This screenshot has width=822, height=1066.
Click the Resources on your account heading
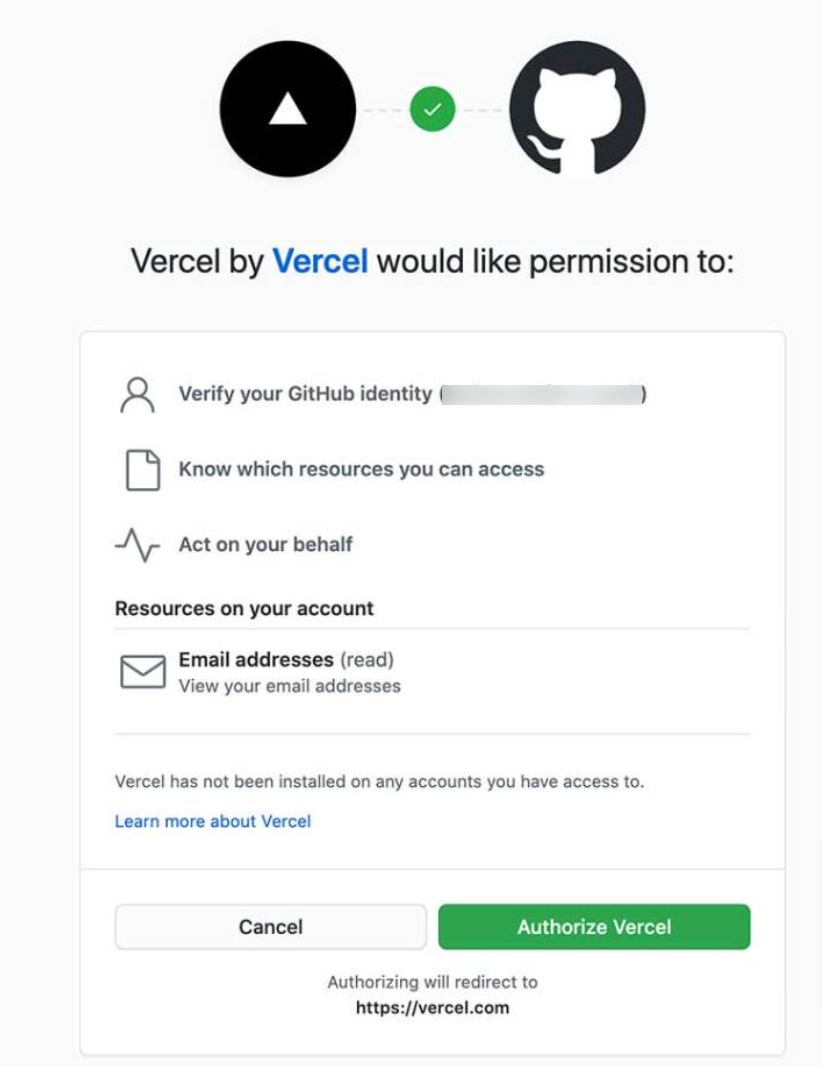pyautogui.click(x=244, y=608)
